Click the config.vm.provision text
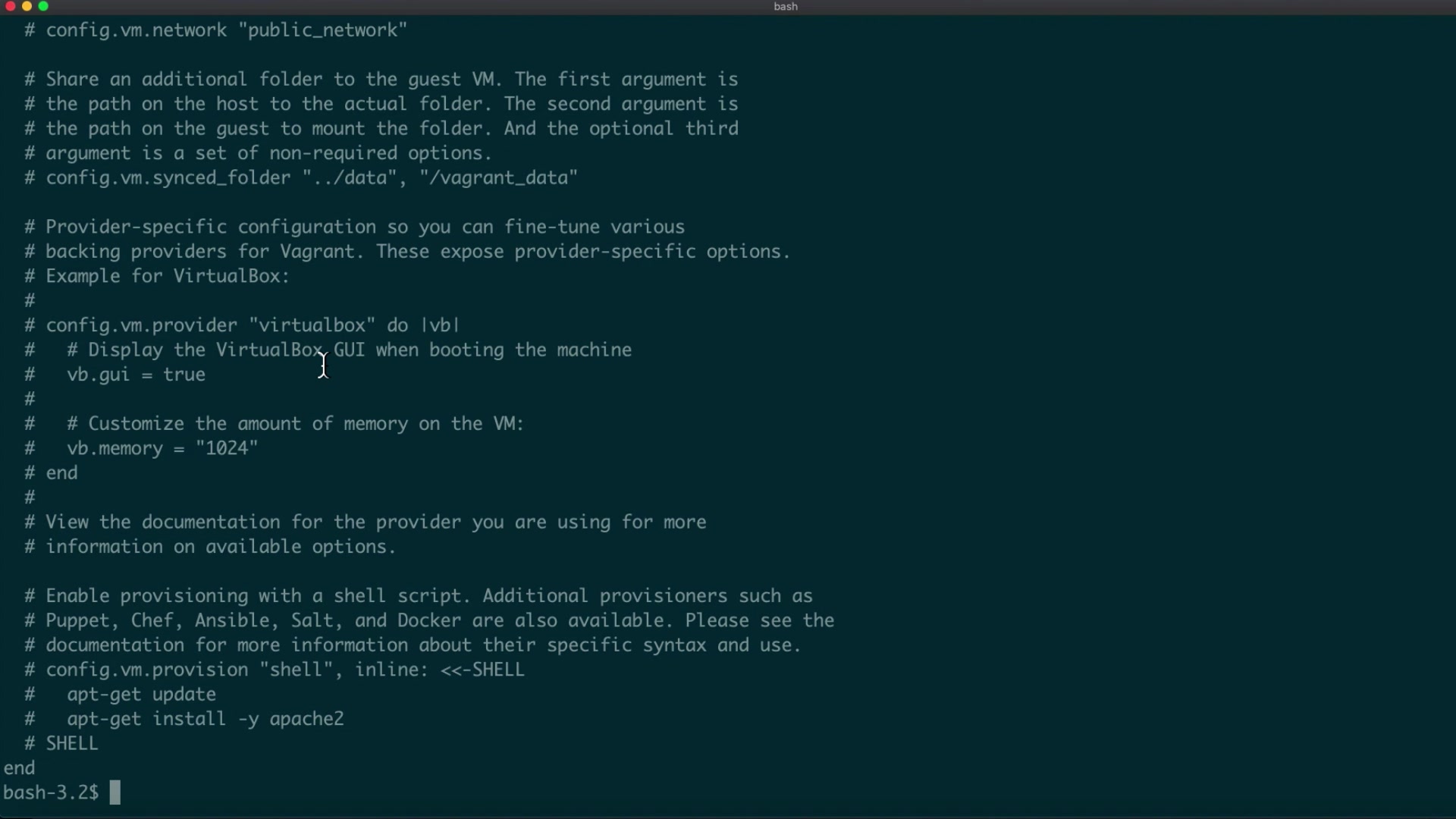1456x819 pixels. (x=146, y=670)
